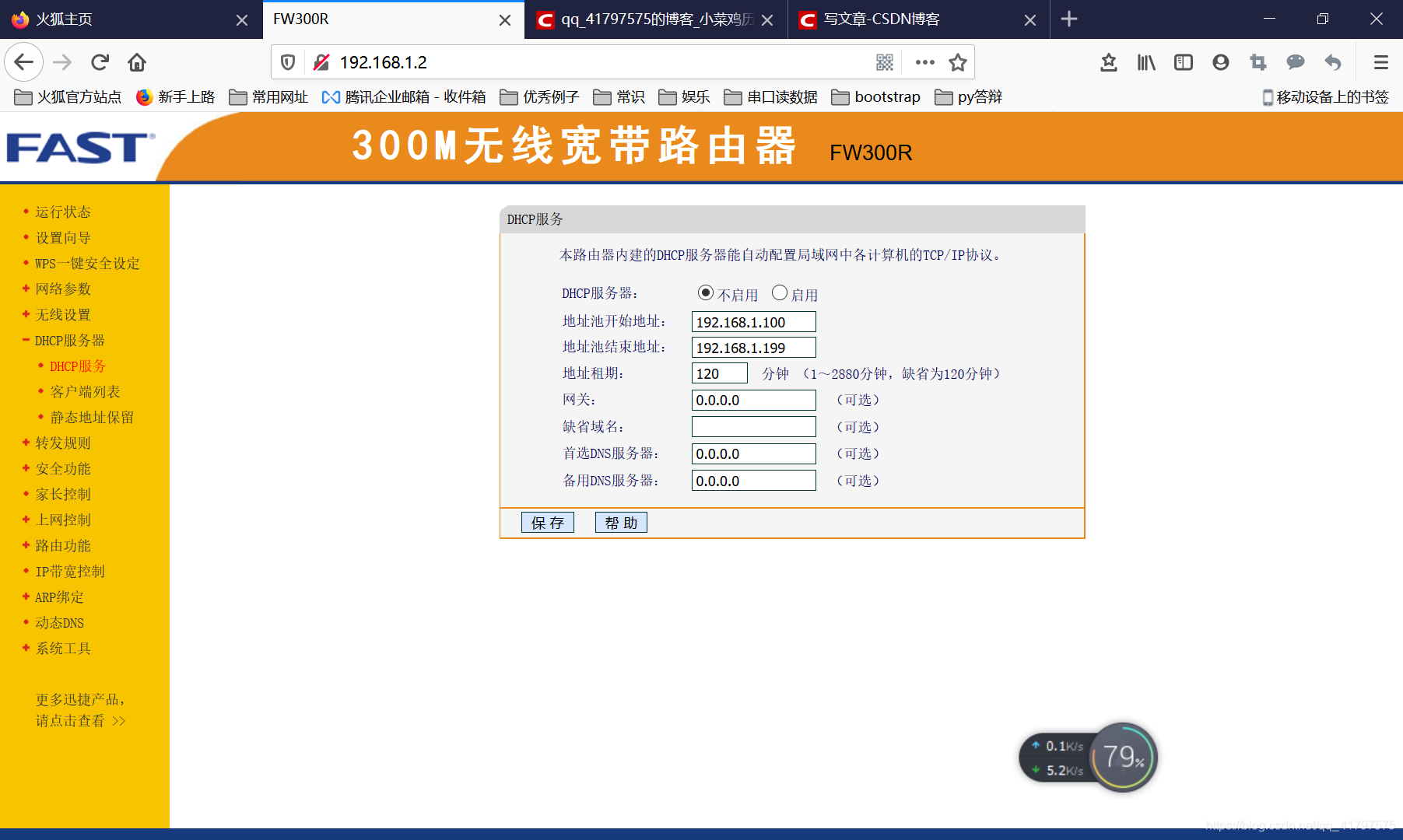Open the 串口读数据 bookmarks folder

pyautogui.click(x=771, y=97)
